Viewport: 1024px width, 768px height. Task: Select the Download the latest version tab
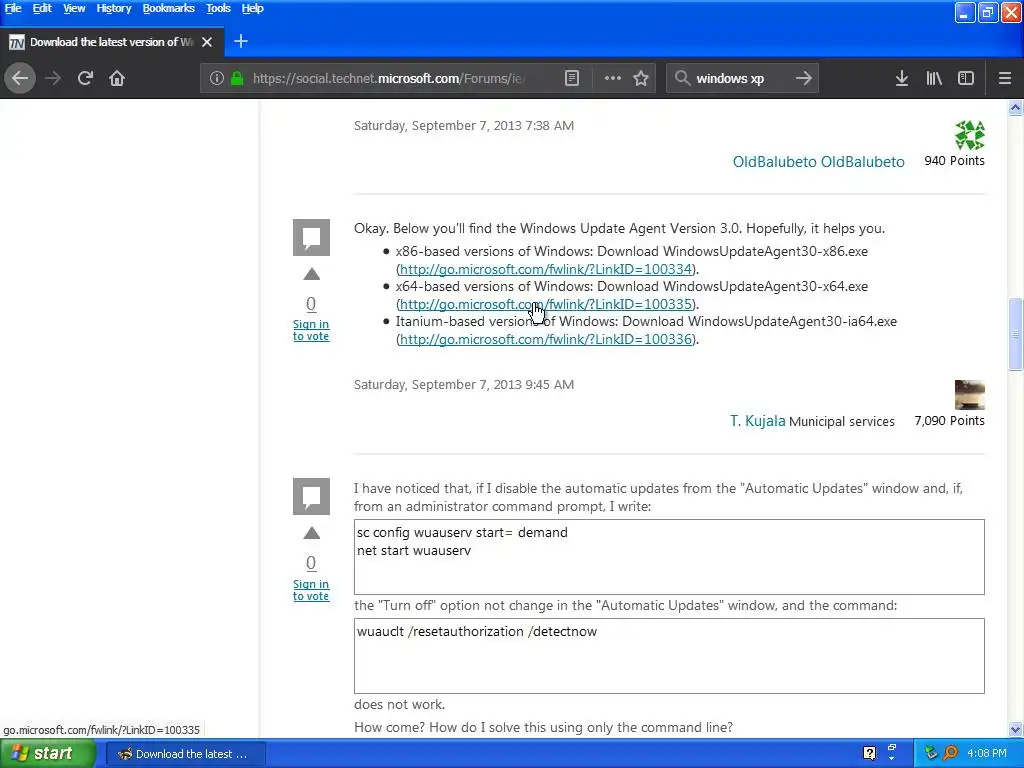click(x=112, y=42)
